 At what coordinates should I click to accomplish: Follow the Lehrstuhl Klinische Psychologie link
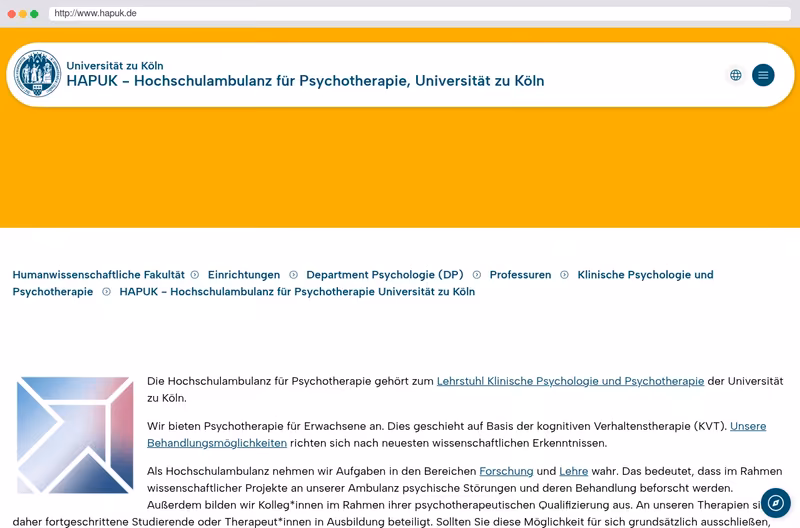[x=570, y=381]
